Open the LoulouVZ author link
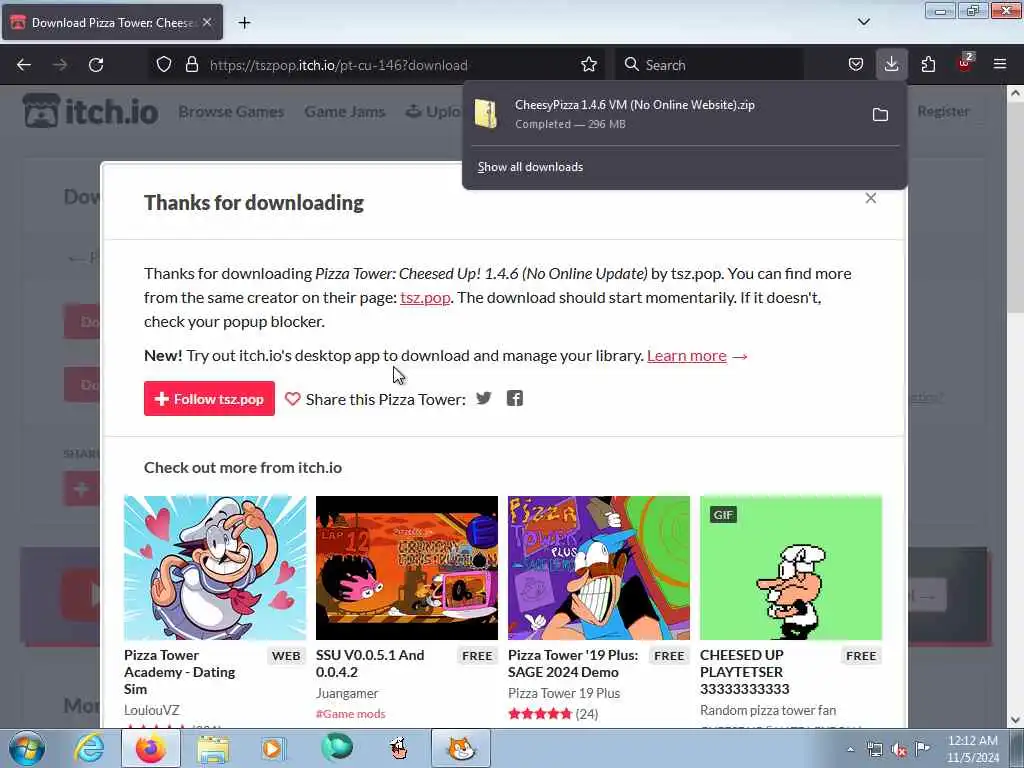This screenshot has height=768, width=1024. (152, 710)
